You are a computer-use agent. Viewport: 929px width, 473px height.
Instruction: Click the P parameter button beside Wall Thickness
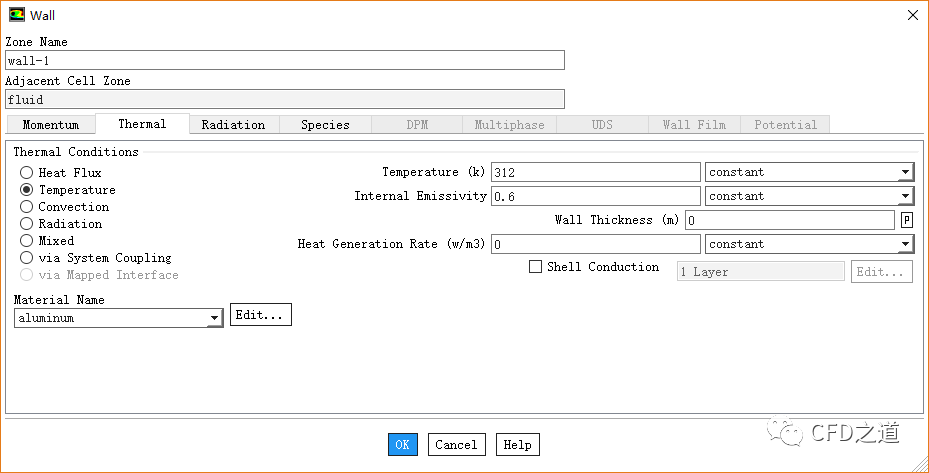[x=906, y=220]
